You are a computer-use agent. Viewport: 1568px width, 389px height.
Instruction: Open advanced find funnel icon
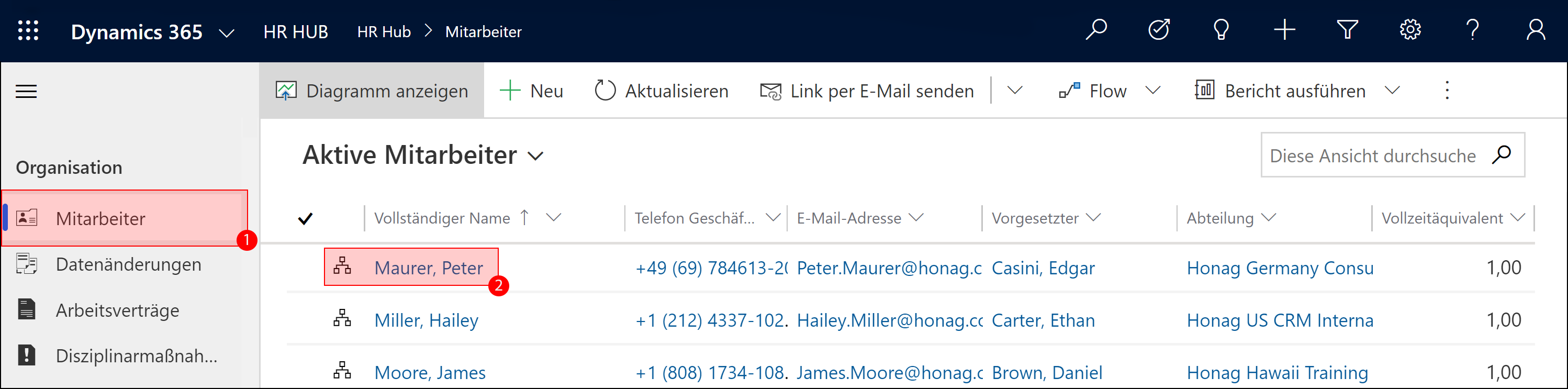tap(1347, 30)
